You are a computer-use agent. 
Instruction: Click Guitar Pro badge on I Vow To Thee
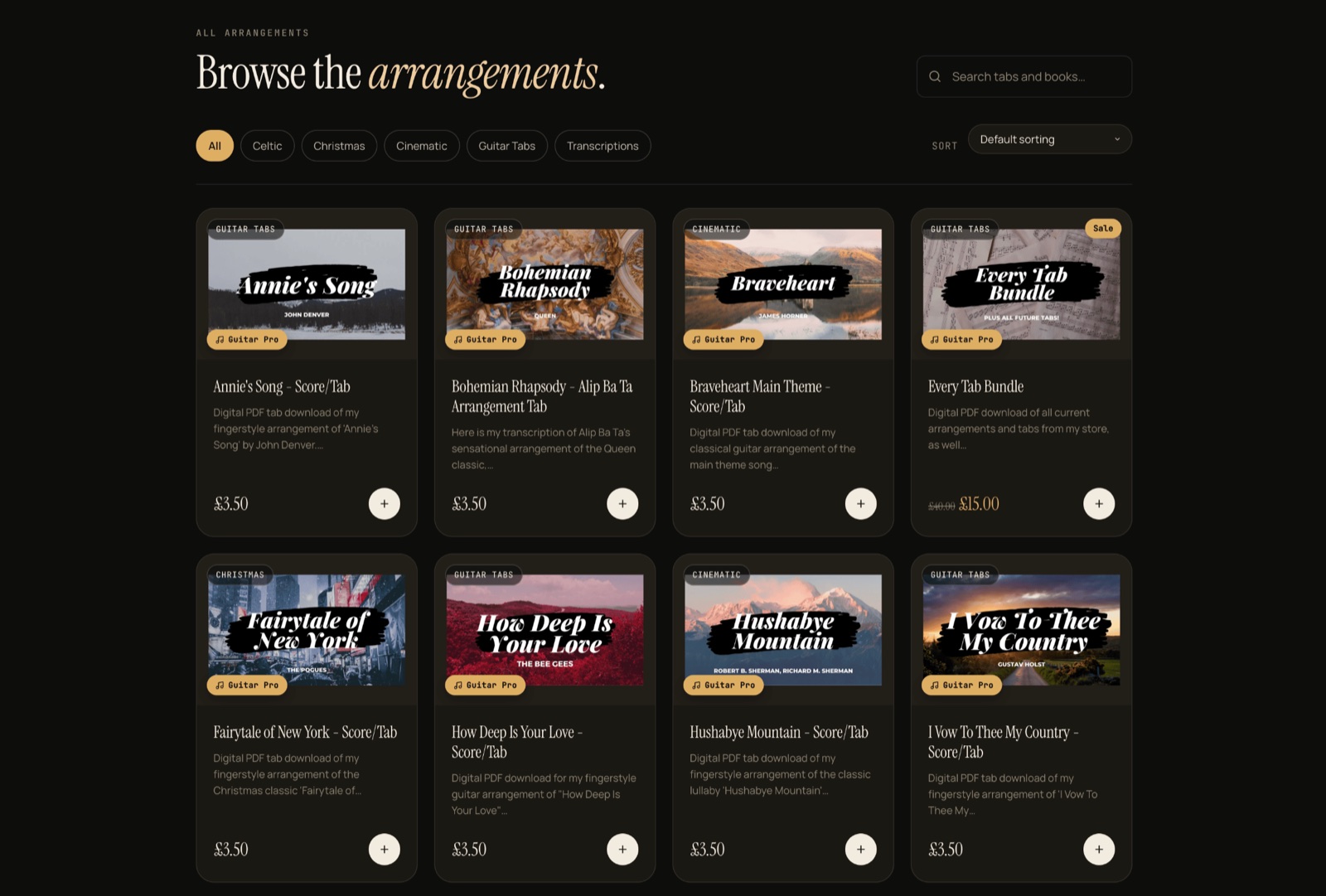pyautogui.click(x=961, y=685)
